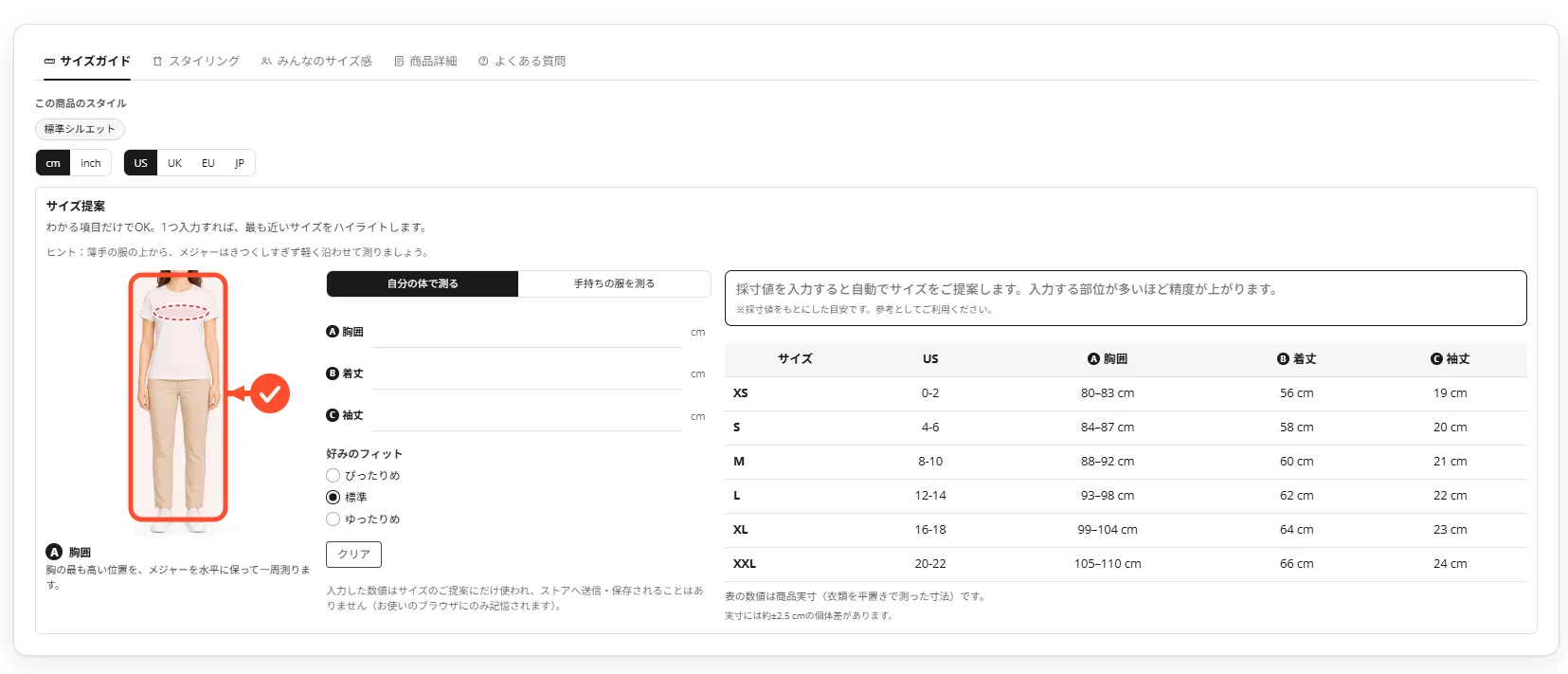Click the 58 cm length cell
The image size is (1568, 674).
1297,428
